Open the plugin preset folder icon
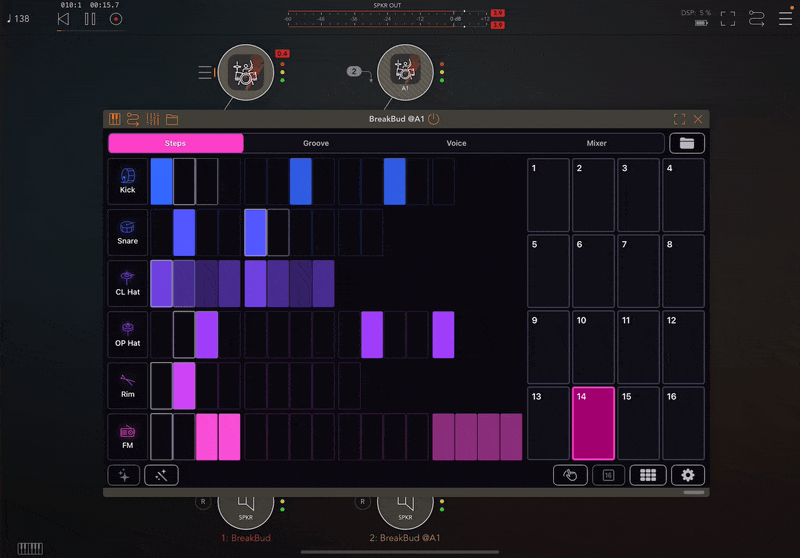 172,119
